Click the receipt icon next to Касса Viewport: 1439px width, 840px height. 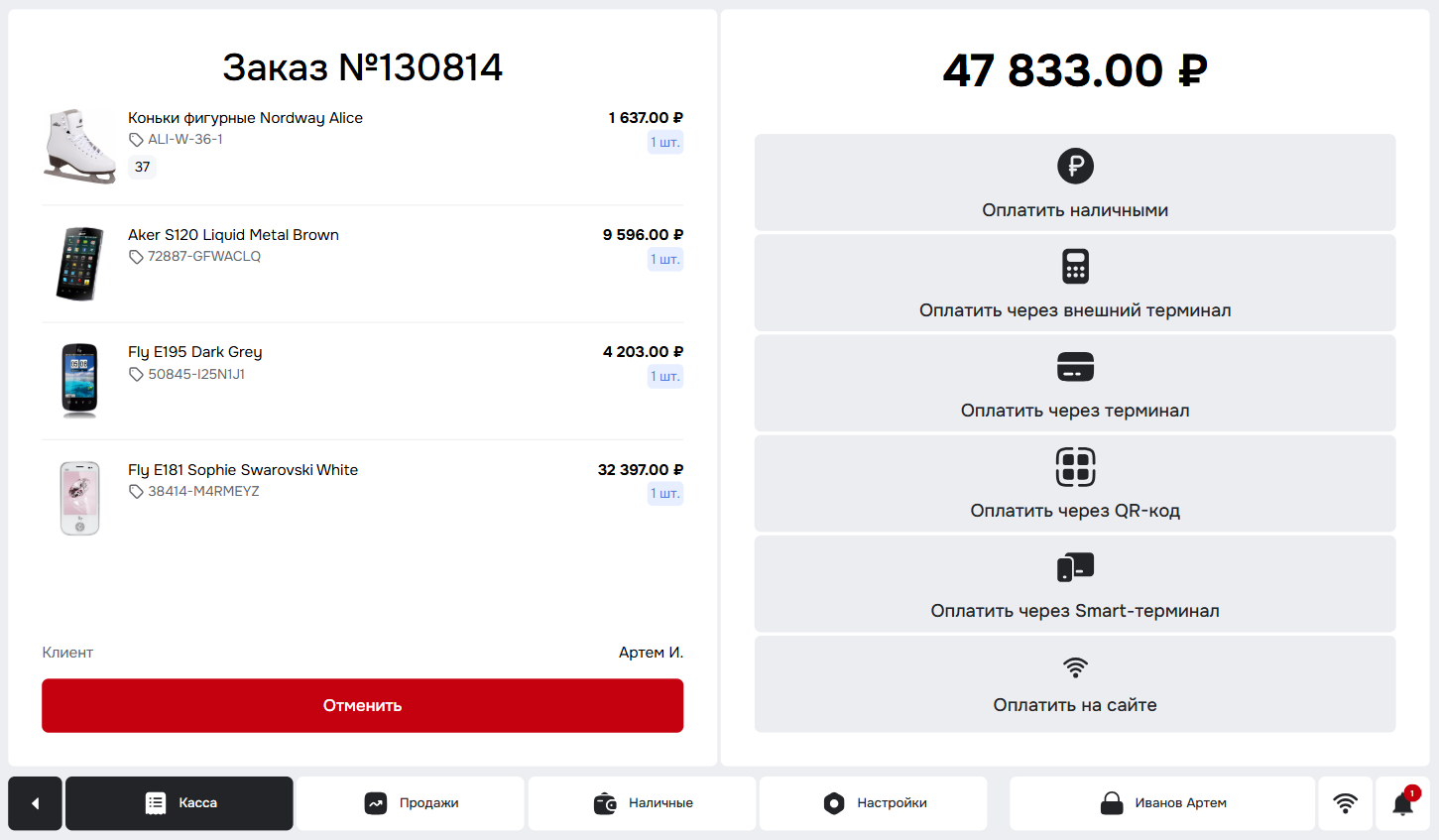[156, 803]
